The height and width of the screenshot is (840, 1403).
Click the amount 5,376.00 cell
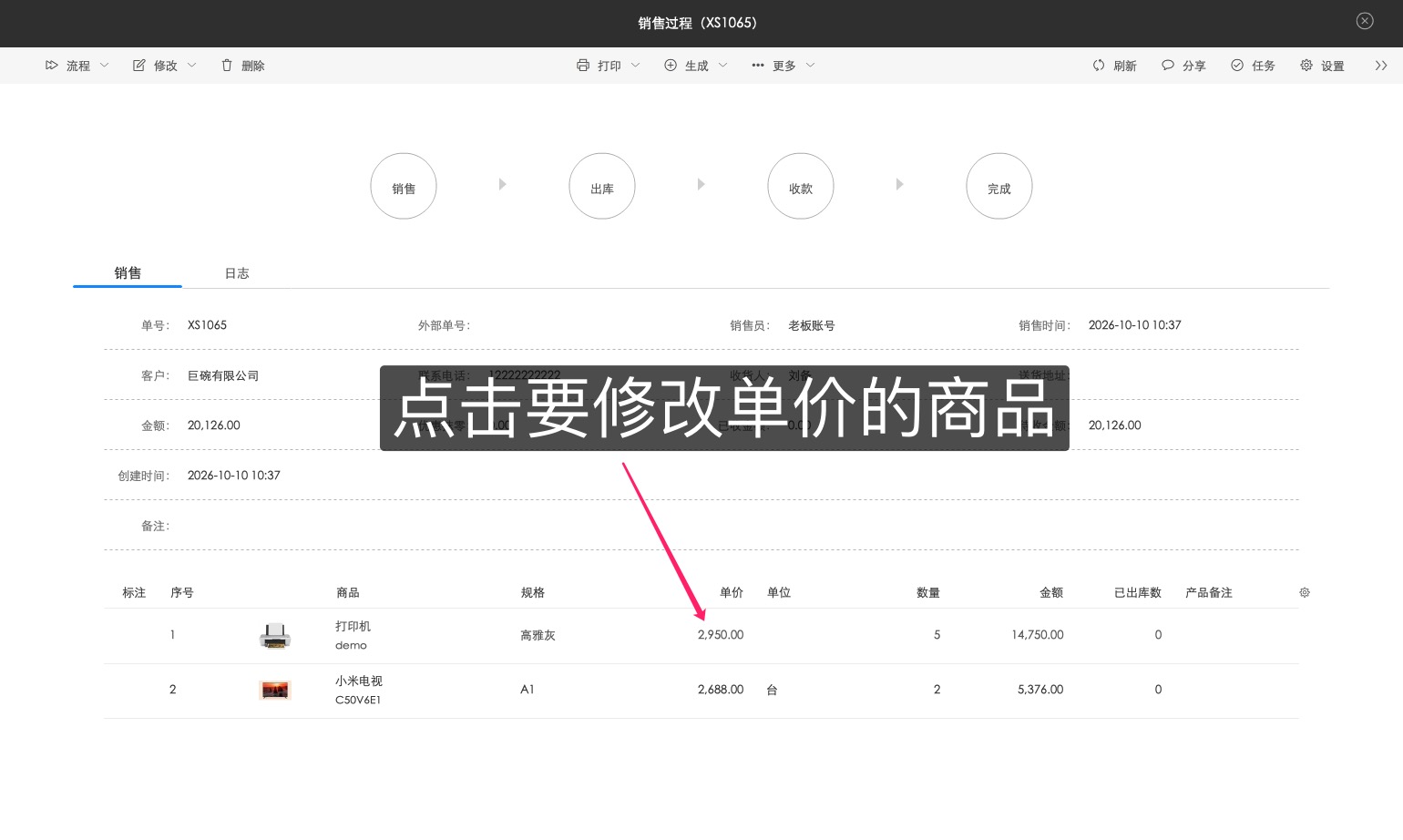(x=1040, y=690)
